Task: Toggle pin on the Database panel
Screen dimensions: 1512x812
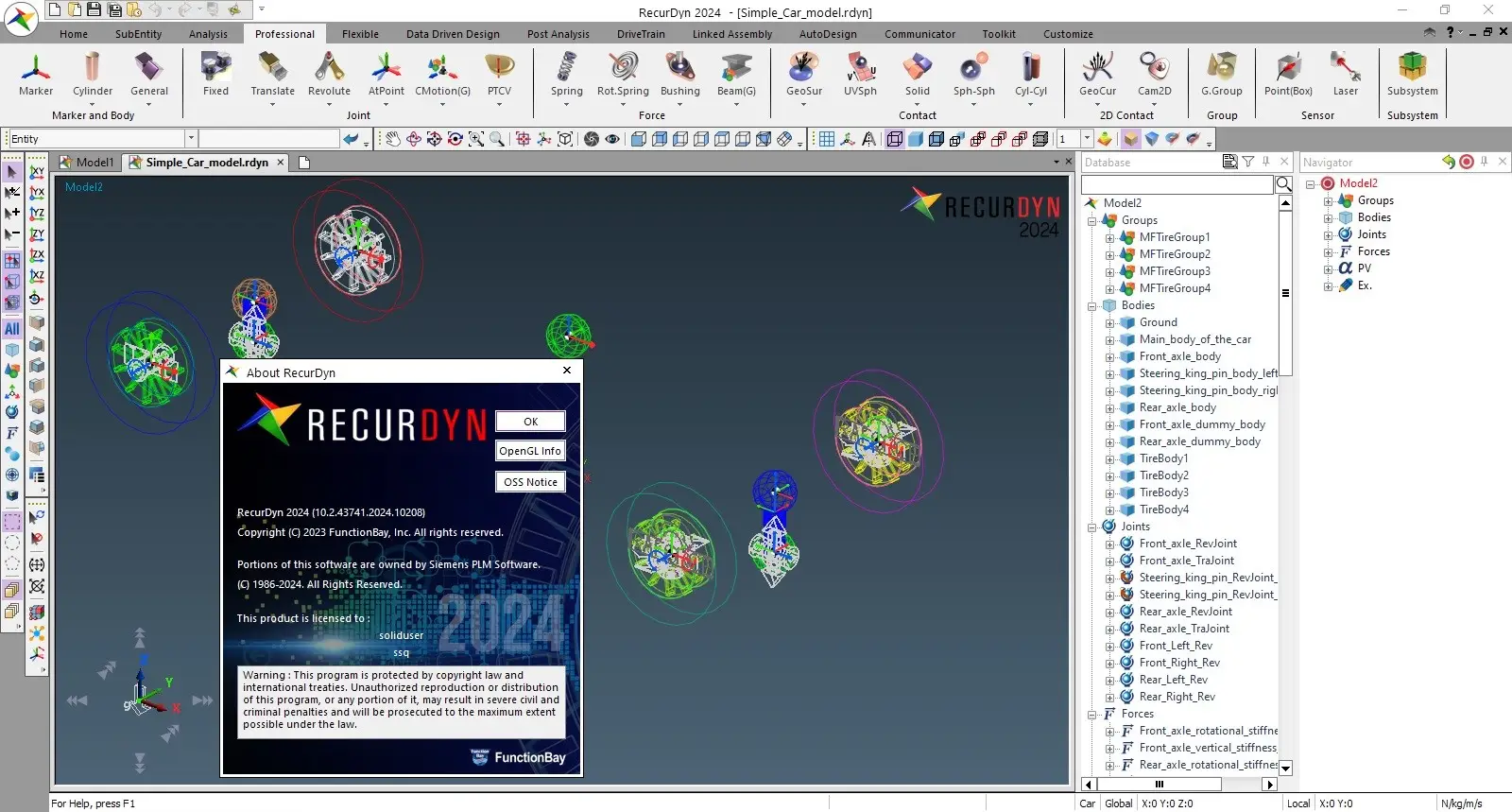Action: [1265, 162]
